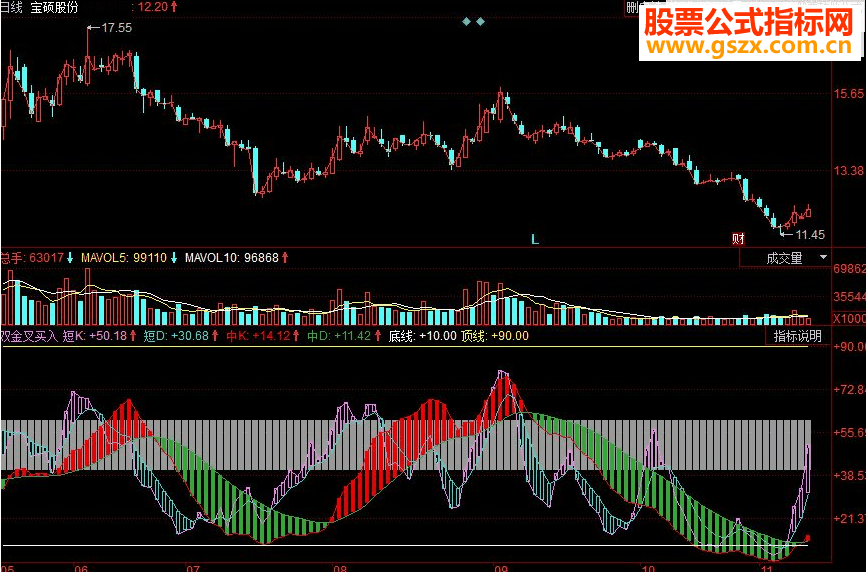Click the +38.52 indicator axis label
Image resolution: width=866 pixels, height=572 pixels.
pos(849,475)
